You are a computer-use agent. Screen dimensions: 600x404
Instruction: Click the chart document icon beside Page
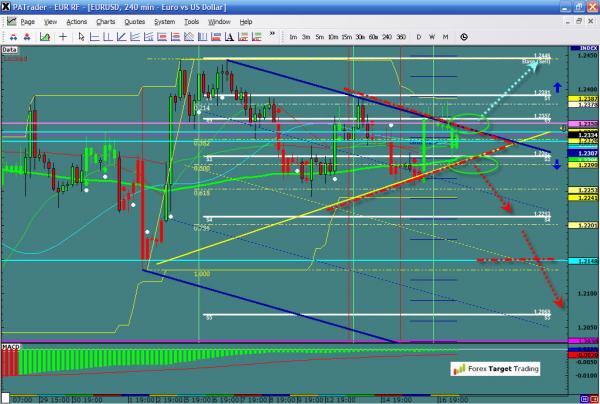11,21
